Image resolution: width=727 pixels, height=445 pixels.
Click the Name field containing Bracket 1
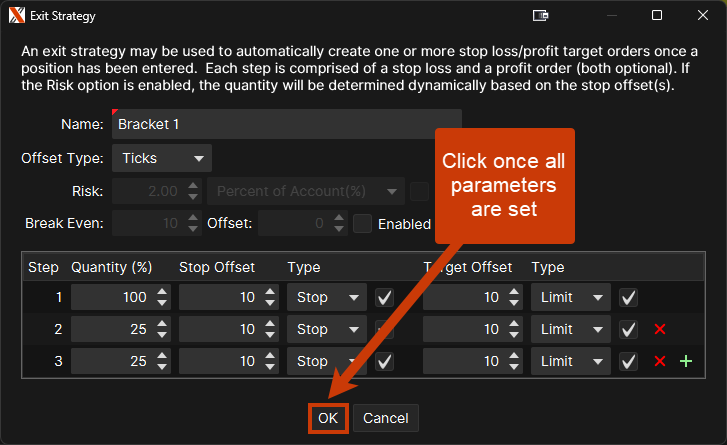click(285, 125)
